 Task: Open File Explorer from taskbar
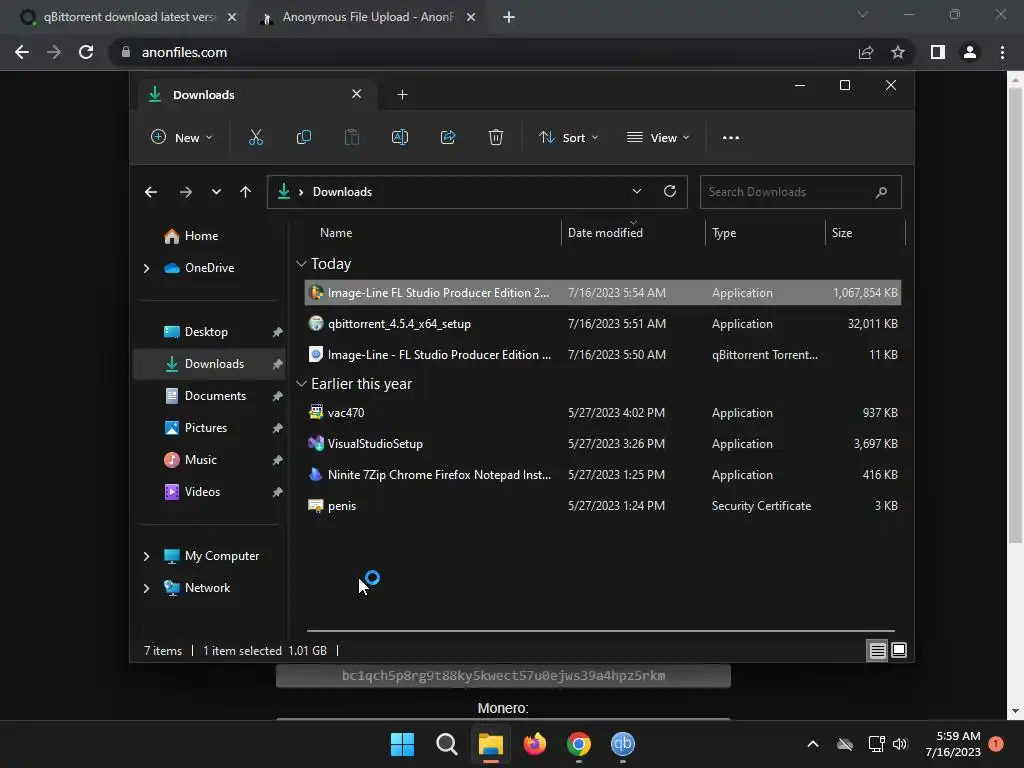coord(490,744)
